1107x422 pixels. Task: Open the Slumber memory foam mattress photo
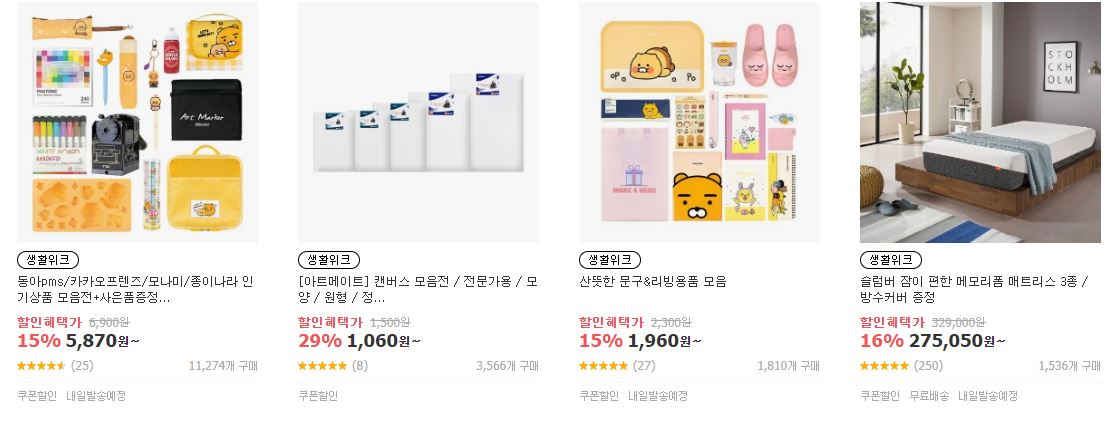coord(981,122)
